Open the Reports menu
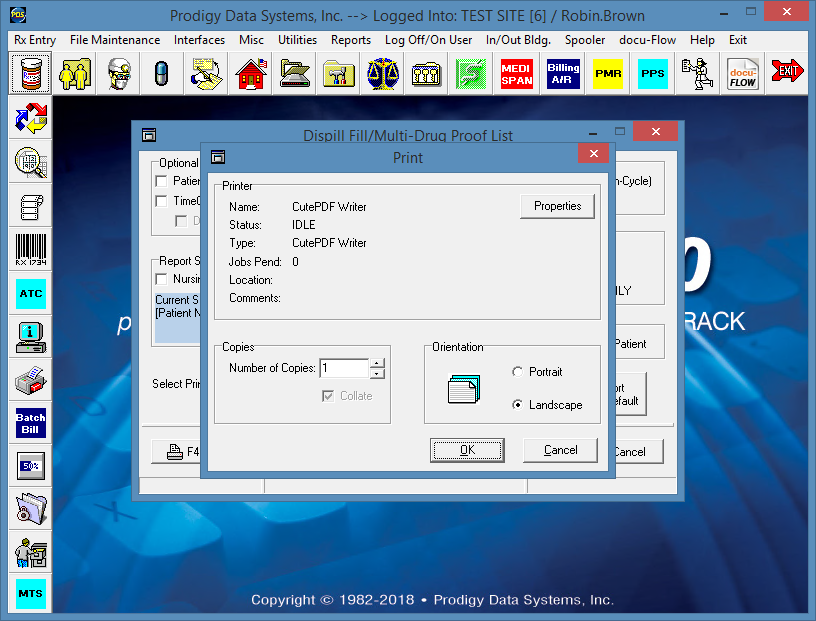 pyautogui.click(x=351, y=40)
